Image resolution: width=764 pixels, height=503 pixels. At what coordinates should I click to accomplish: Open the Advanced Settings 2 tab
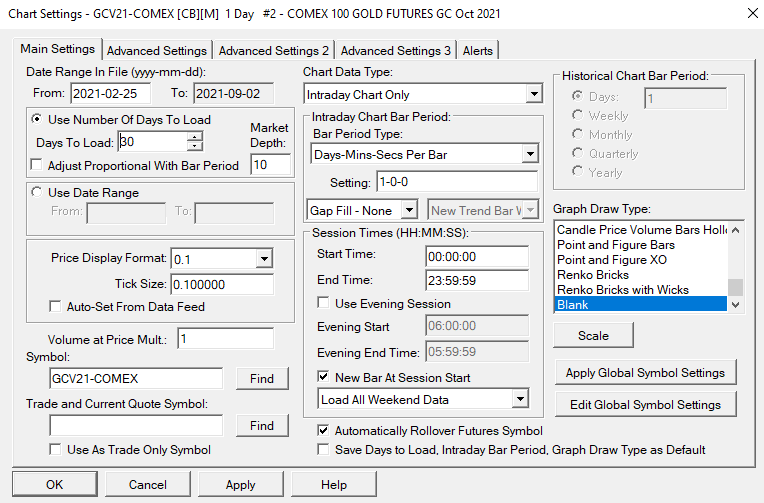pos(273,51)
